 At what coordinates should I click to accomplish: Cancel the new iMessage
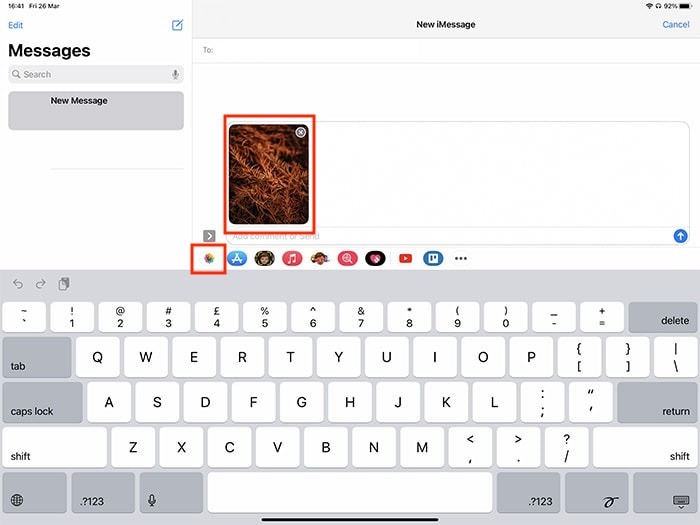click(x=675, y=25)
